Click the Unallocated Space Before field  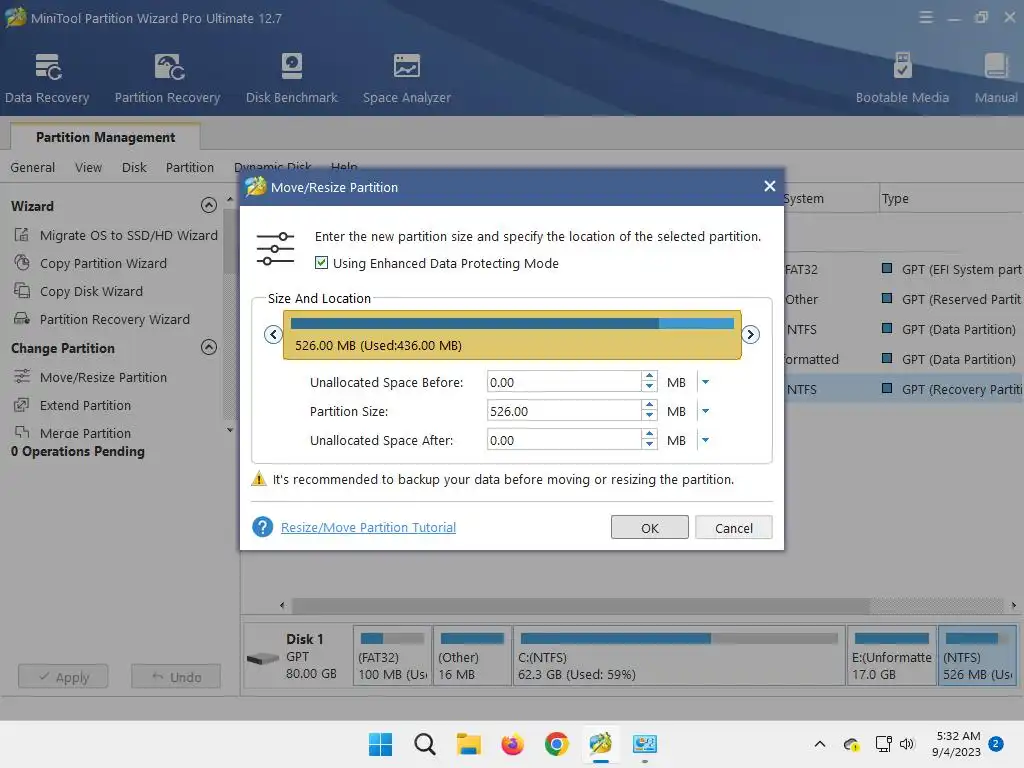(x=564, y=382)
